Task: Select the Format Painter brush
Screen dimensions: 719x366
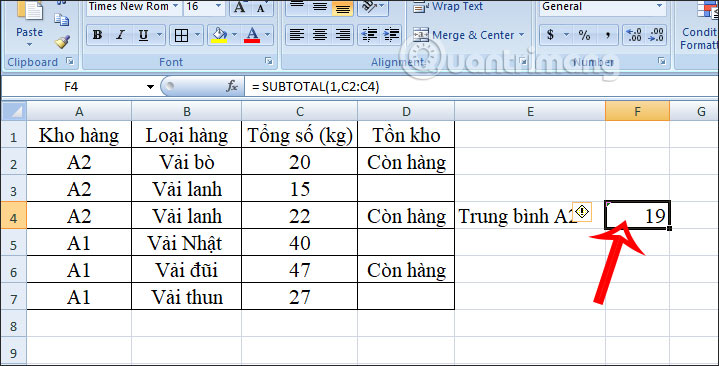Action: pos(61,42)
